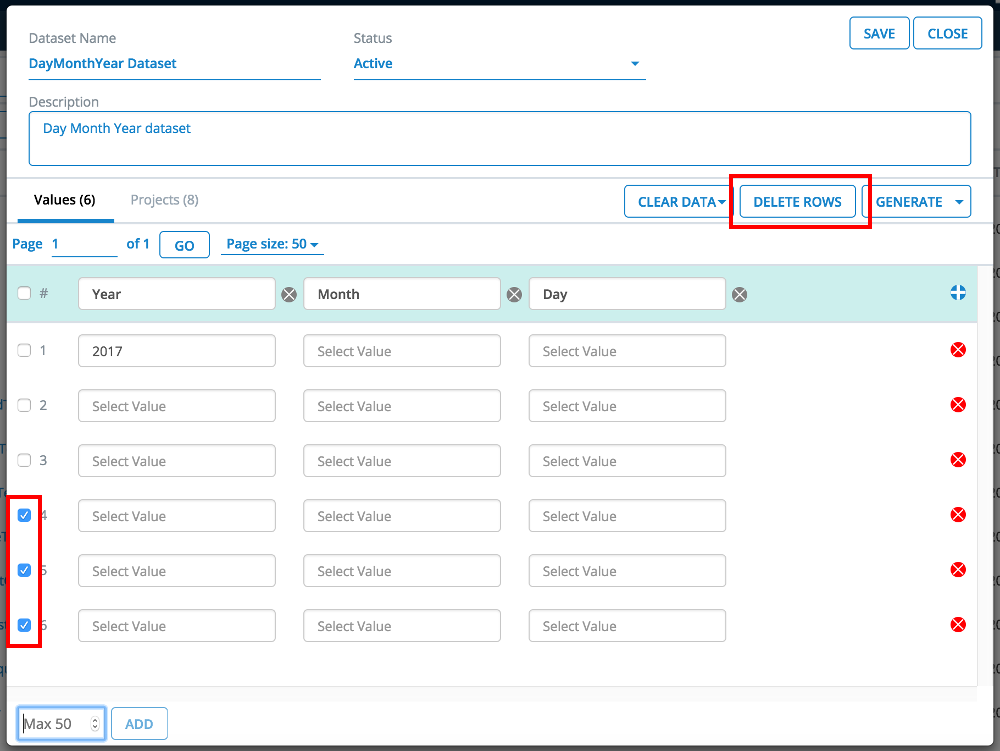
Task: Delete row 1 using its red X icon
Action: 957,350
